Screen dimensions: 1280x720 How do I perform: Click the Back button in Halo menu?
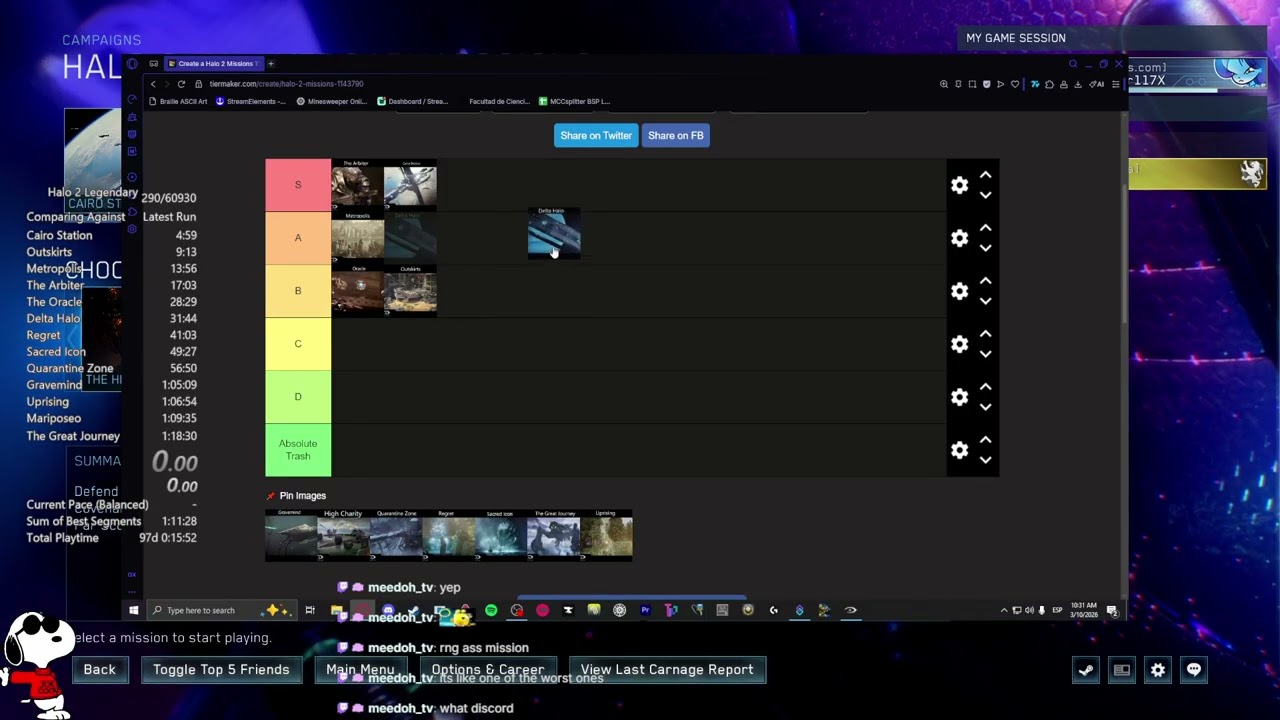99,670
